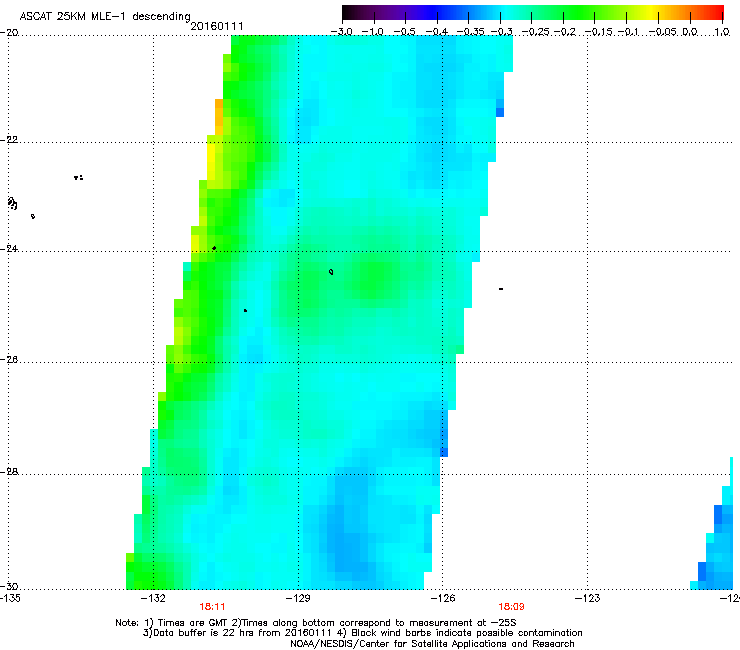
Task: Click the -0.25 color scale label
Action: [536, 32]
